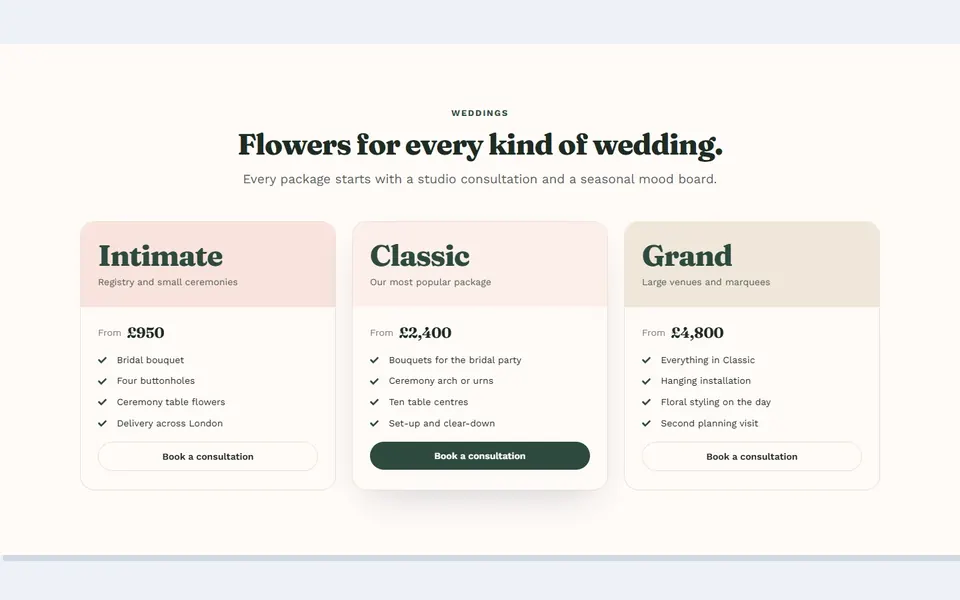Click the 'Ceremony arch or urns' text

coord(441,381)
